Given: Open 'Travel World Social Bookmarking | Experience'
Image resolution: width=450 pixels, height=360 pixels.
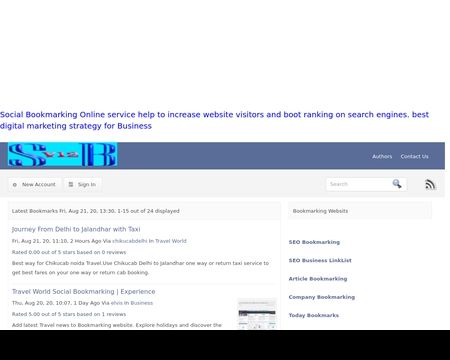Looking at the screenshot, I should point(84,292).
